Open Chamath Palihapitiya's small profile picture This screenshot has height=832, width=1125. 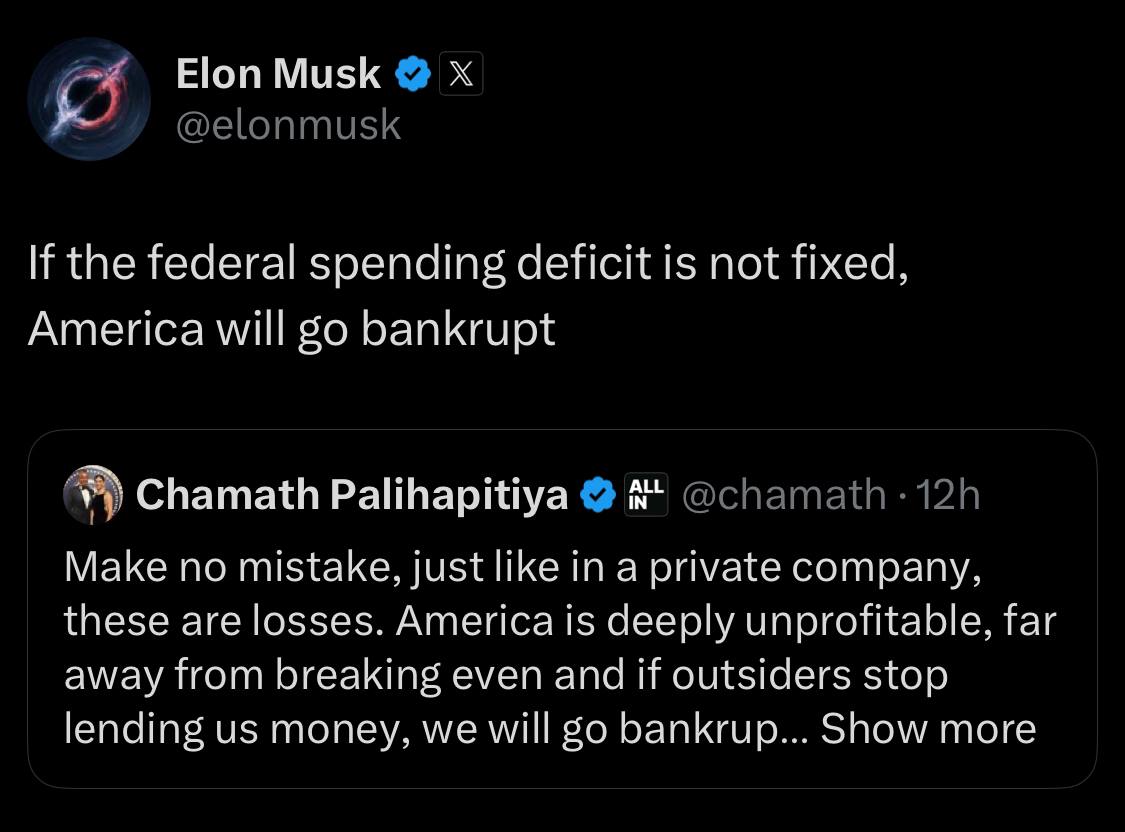92,496
